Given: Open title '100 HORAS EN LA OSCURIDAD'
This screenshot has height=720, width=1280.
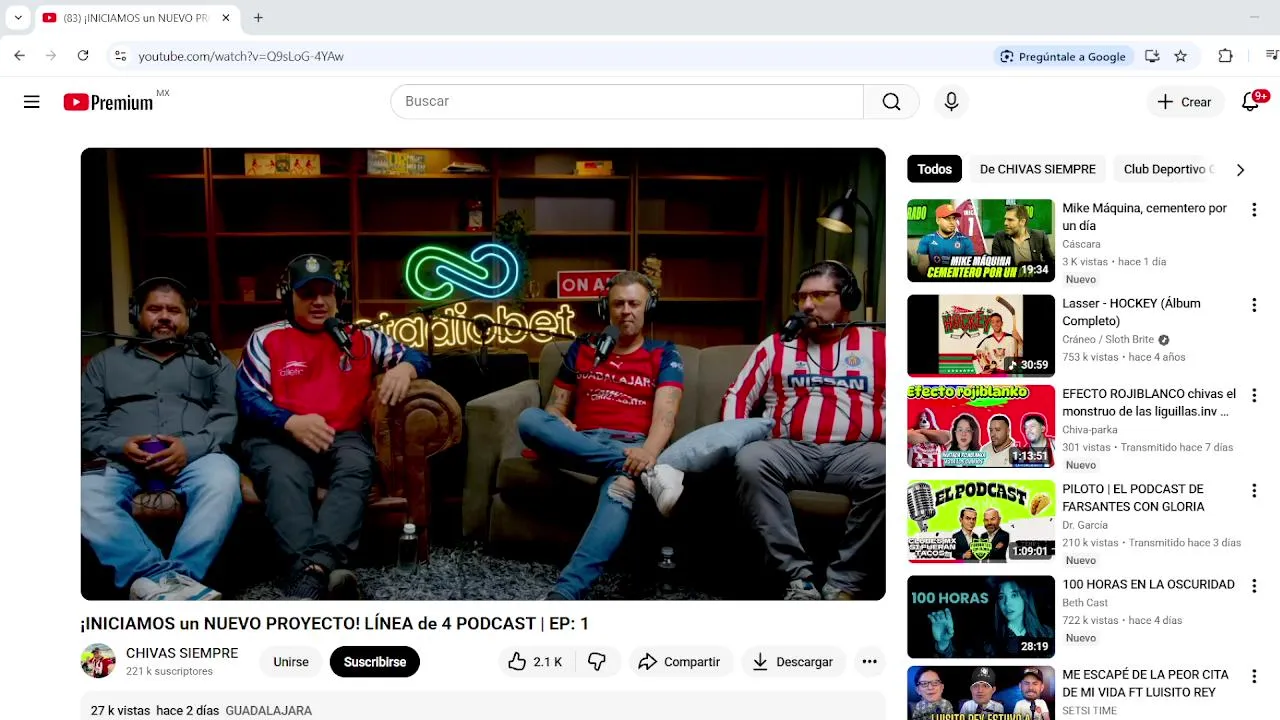Looking at the screenshot, I should [x=1148, y=584].
